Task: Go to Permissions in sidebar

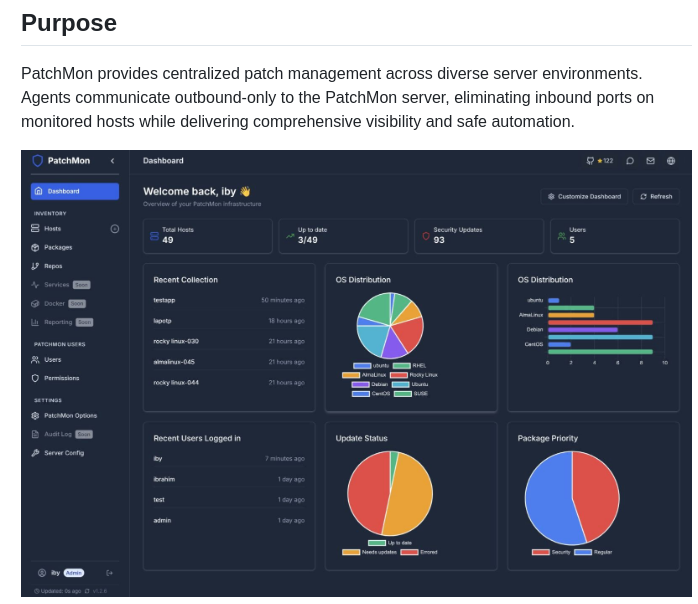Action: point(60,378)
